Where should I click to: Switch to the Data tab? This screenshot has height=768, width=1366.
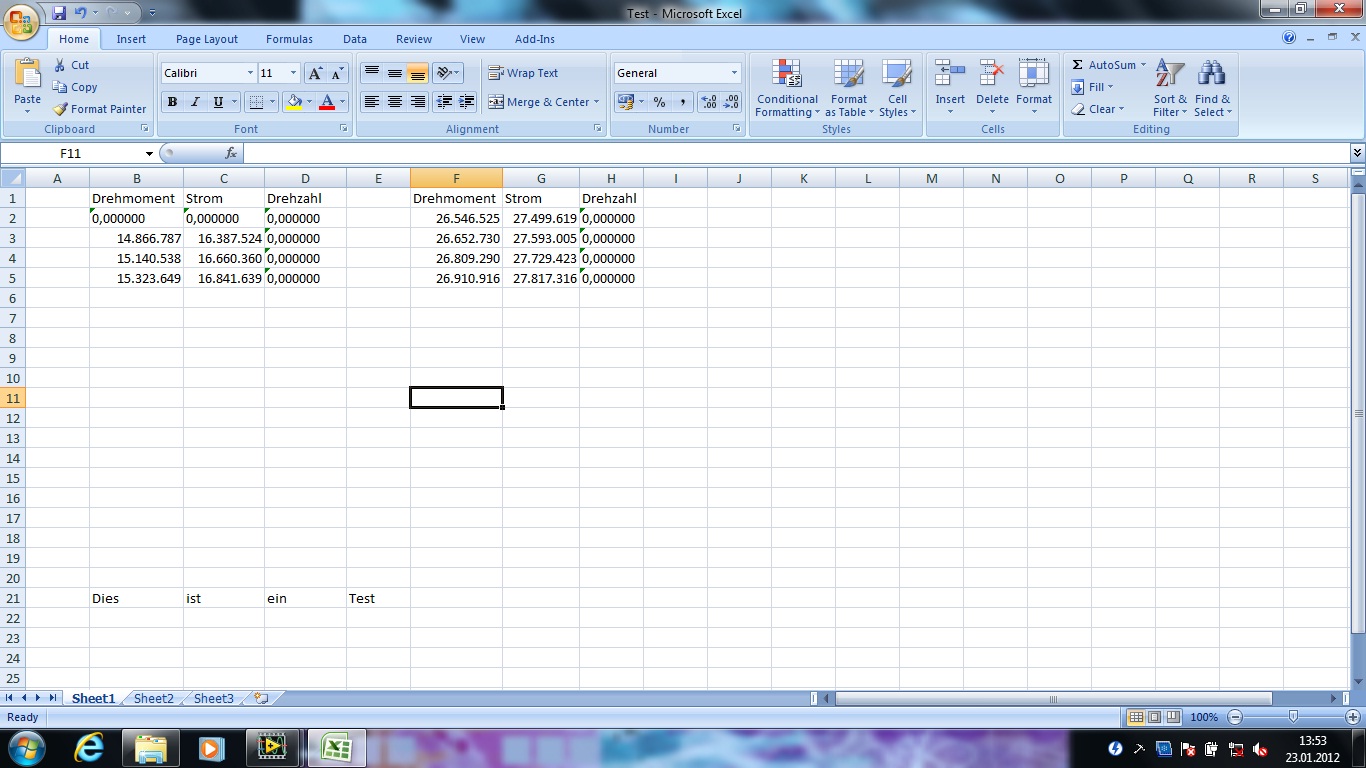(355, 39)
